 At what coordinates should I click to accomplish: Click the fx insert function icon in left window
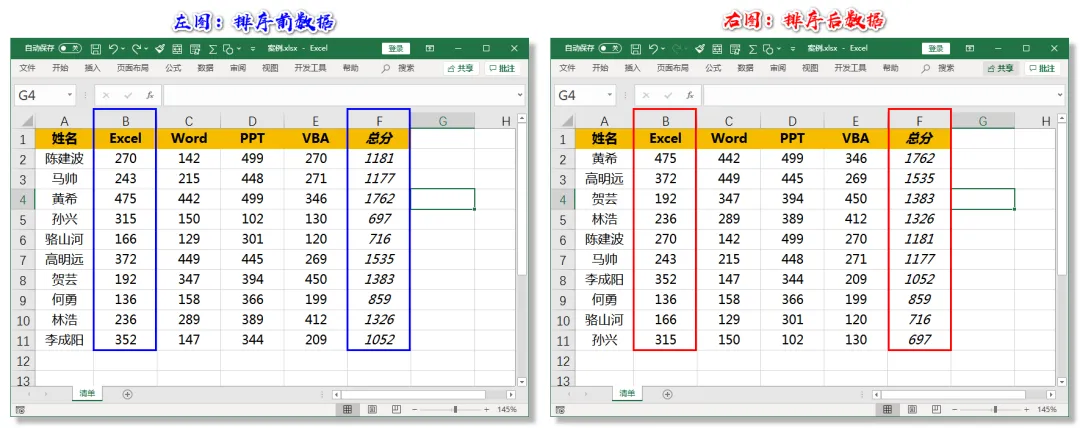click(x=149, y=95)
